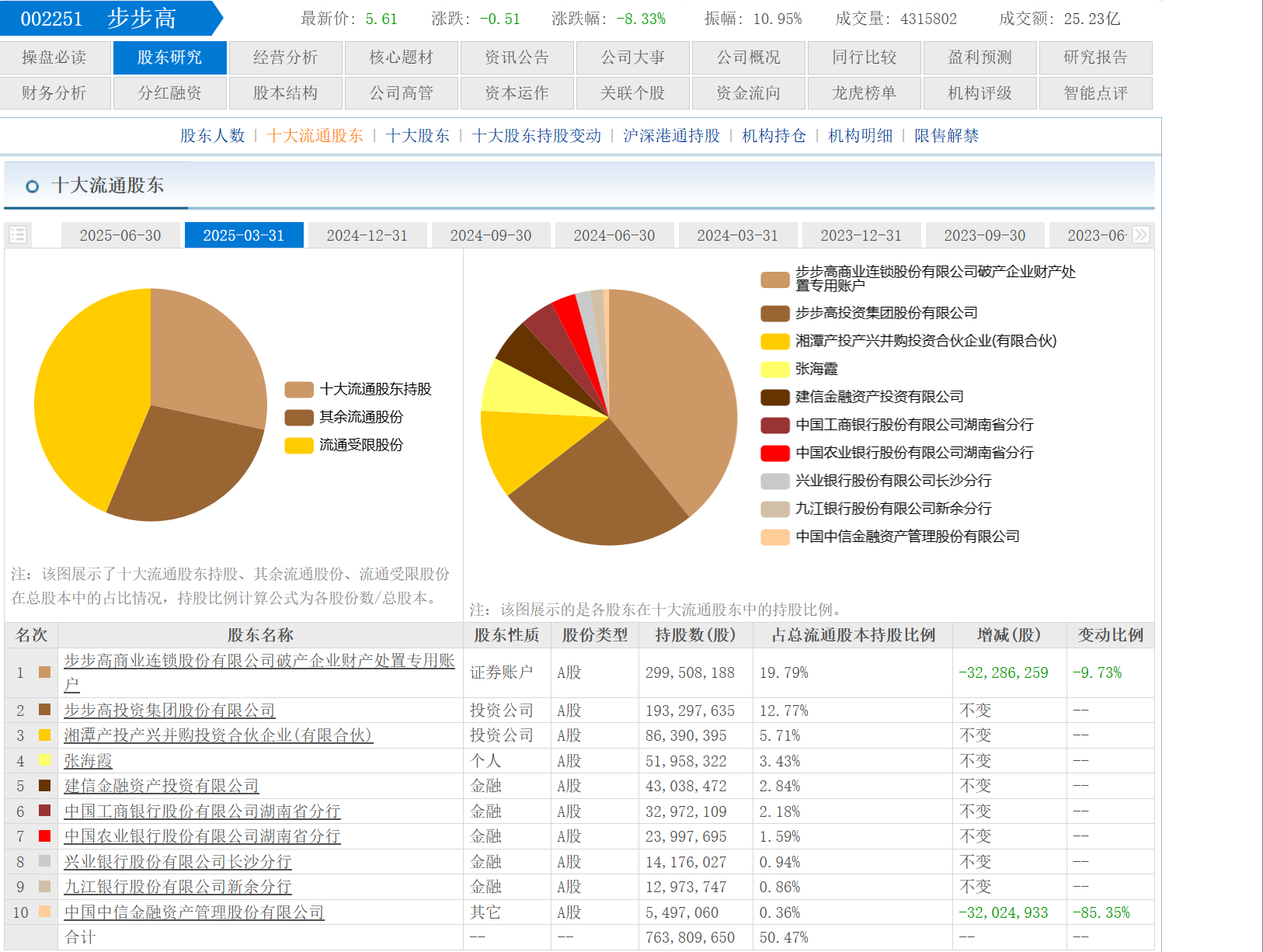Select the 2024-03-31 report date
Viewport: 1263px width, 952px height.
[x=738, y=235]
